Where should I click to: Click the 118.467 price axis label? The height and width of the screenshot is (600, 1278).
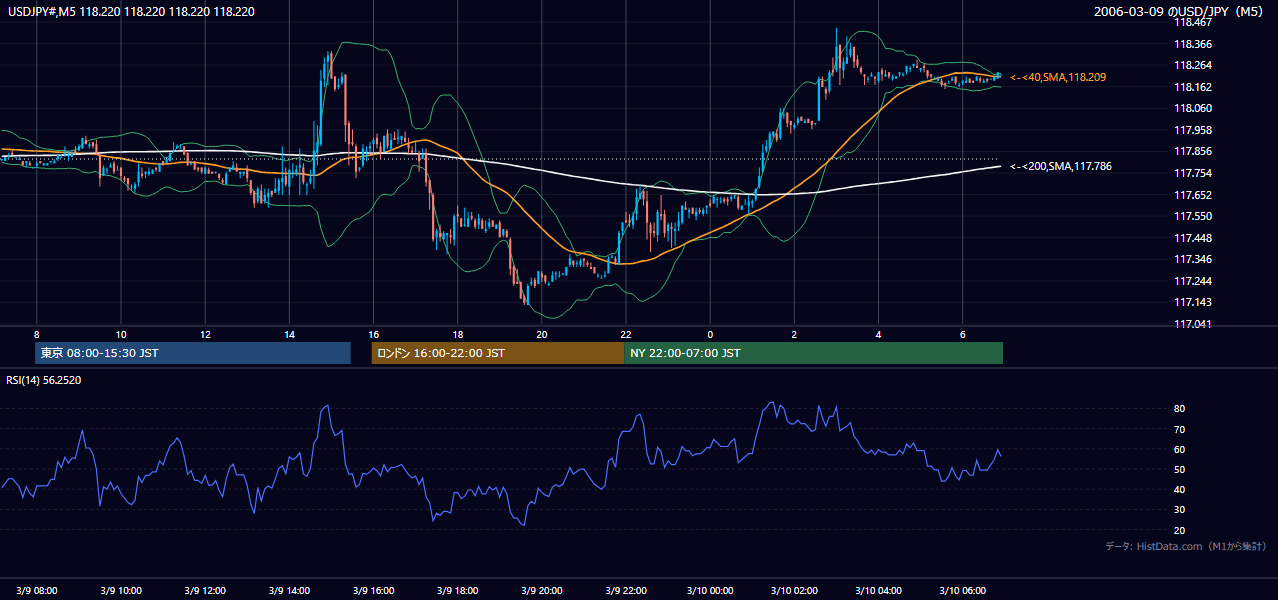(x=1192, y=22)
